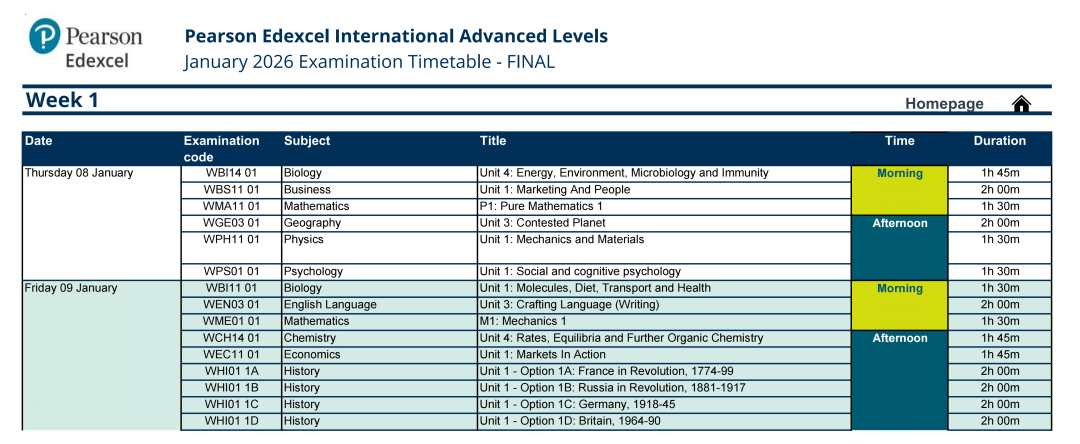Click the Pearson Edexcel logo
Image resolution: width=1080 pixels, height=444 pixels.
(x=87, y=45)
